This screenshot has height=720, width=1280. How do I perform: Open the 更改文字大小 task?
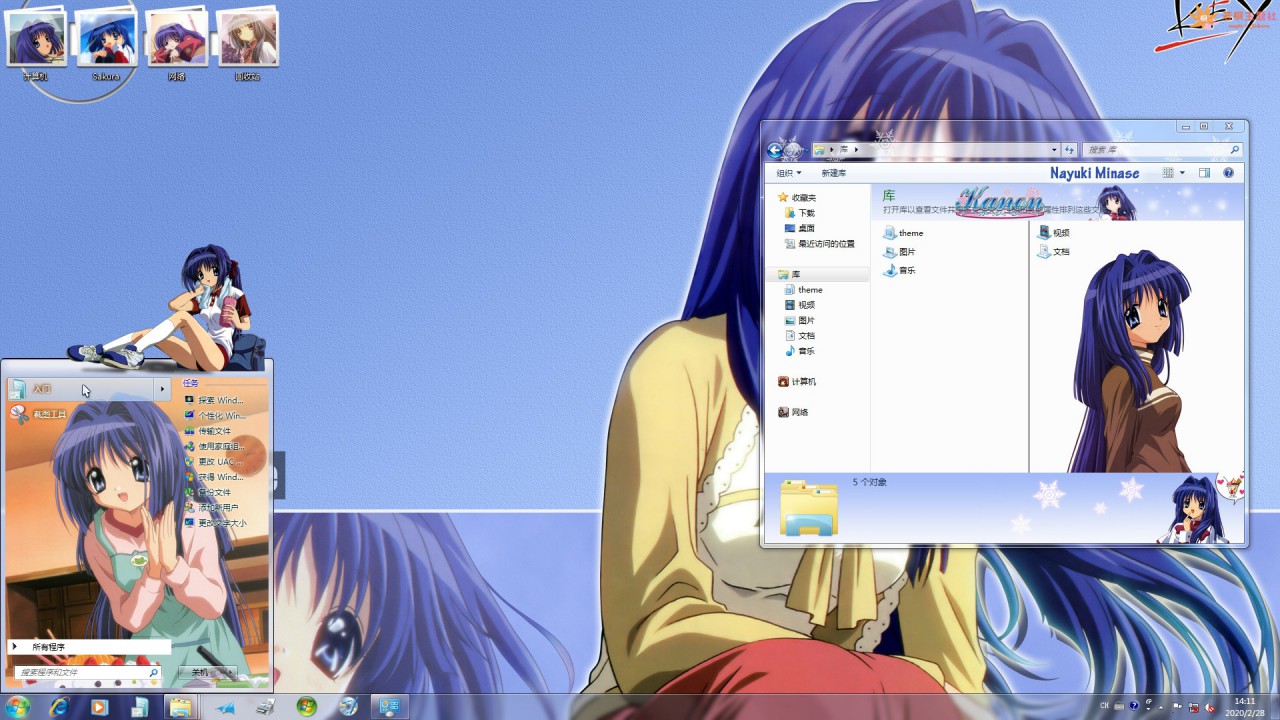pyautogui.click(x=215, y=523)
